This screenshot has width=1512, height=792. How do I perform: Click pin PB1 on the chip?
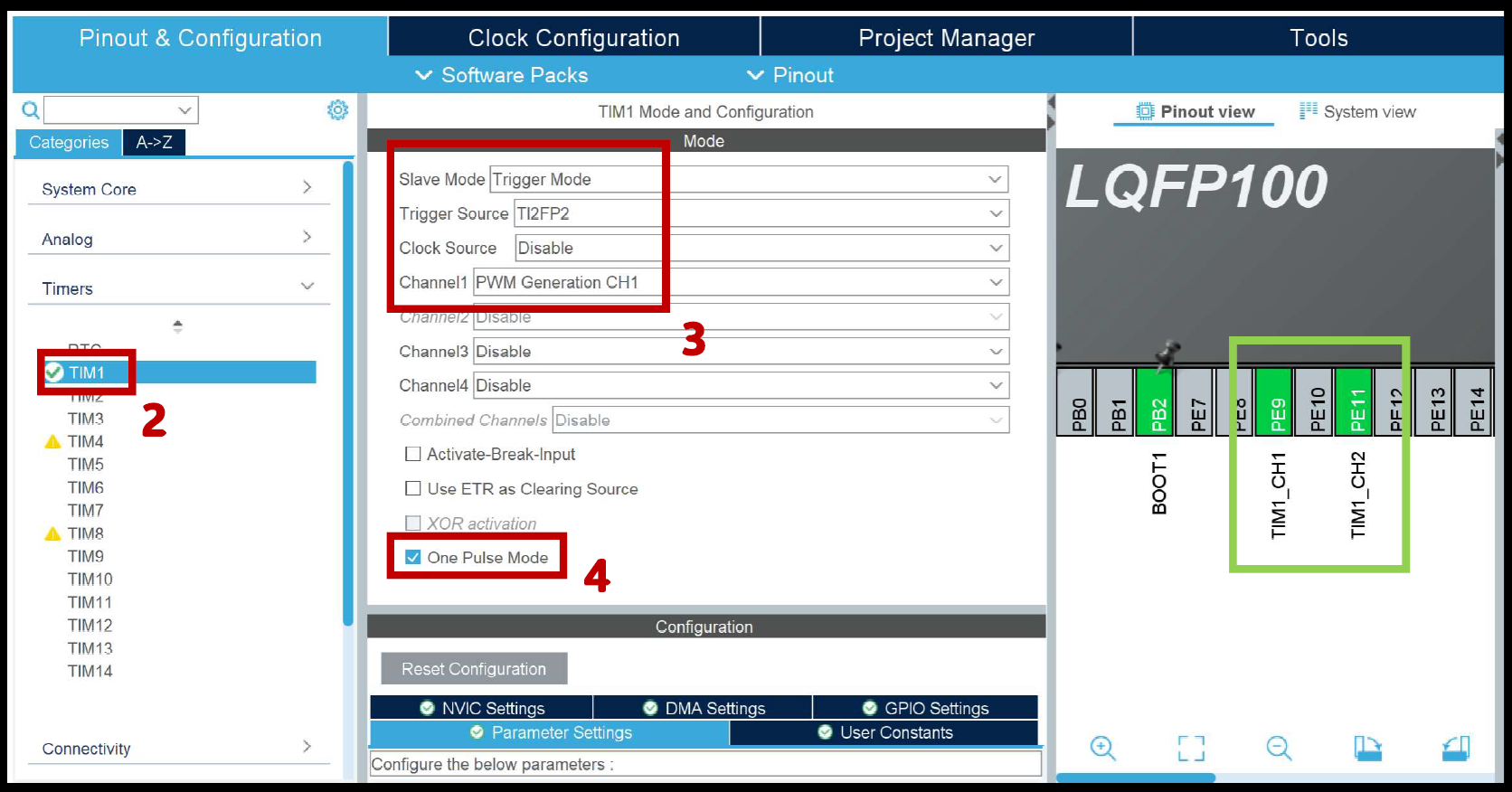pos(1116,402)
